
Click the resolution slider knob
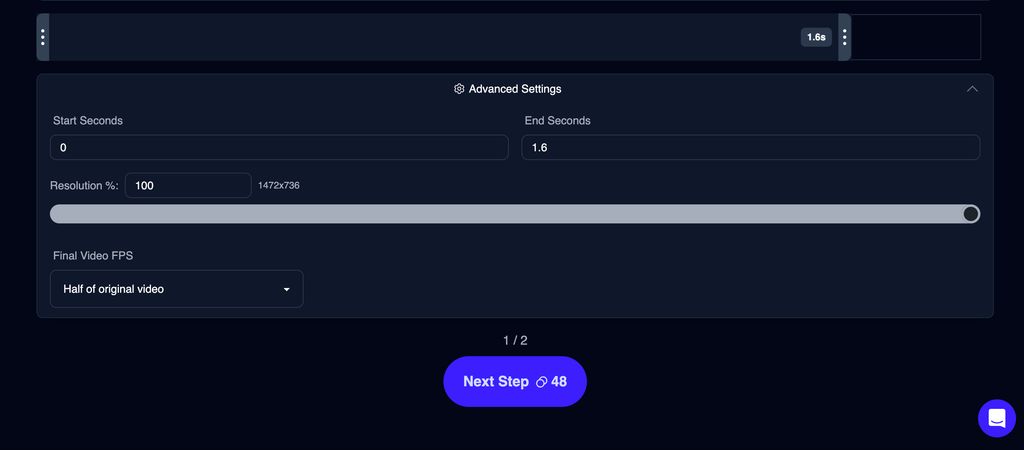pyautogui.click(x=970, y=214)
